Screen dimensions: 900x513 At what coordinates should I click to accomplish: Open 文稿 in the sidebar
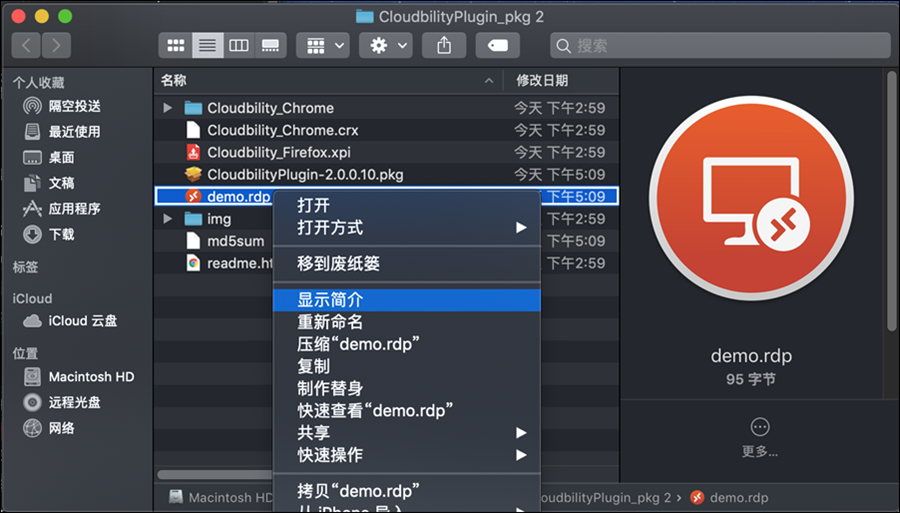[x=49, y=183]
